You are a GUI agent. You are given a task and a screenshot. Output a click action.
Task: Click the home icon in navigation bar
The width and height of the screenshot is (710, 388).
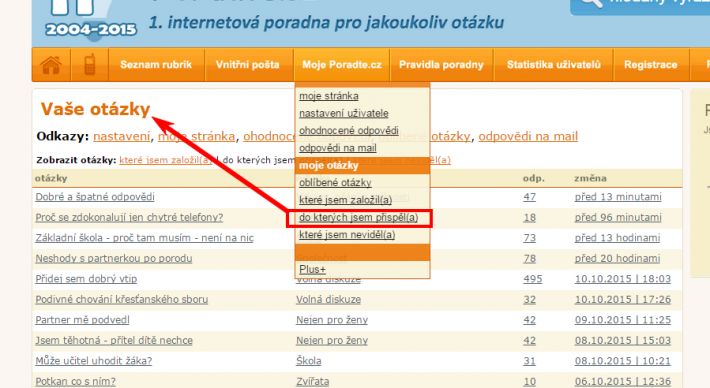(51, 65)
